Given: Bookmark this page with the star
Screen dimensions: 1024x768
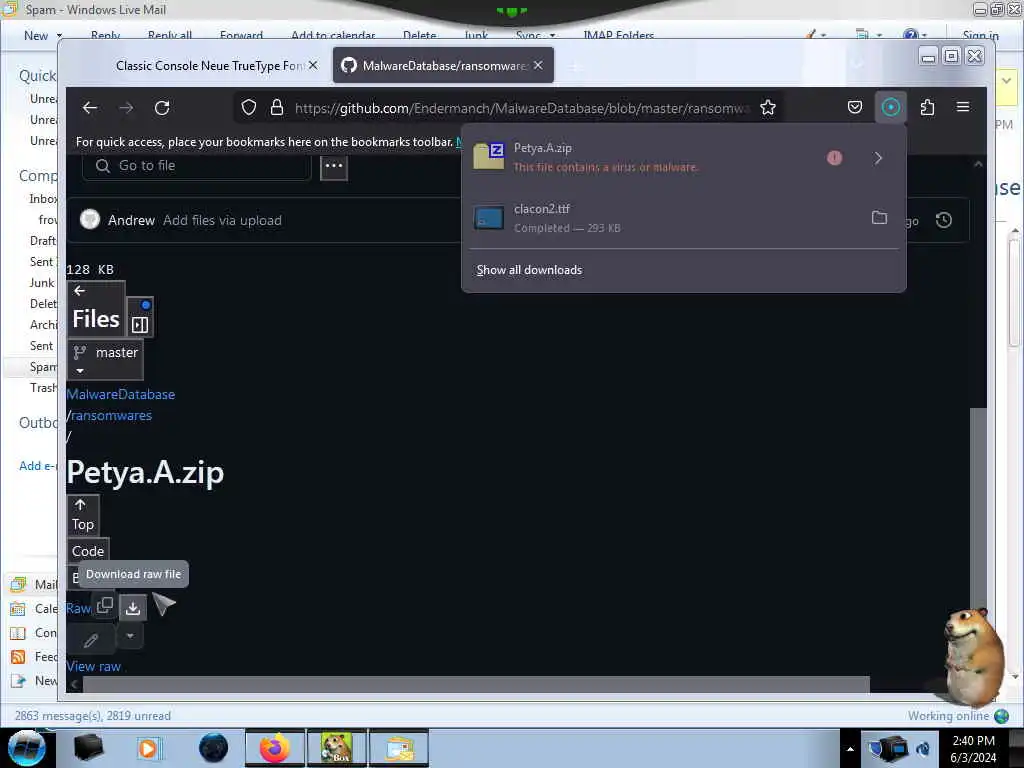Looking at the screenshot, I should click(768, 108).
